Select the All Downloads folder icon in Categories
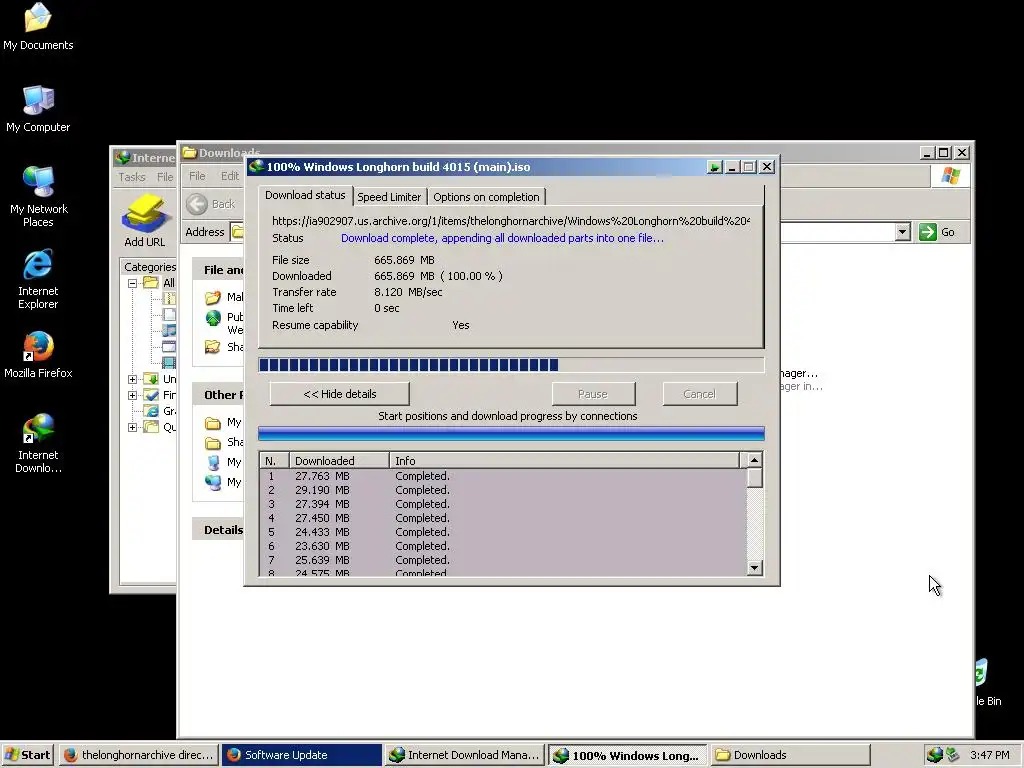Image resolution: width=1024 pixels, height=768 pixels. coord(151,283)
